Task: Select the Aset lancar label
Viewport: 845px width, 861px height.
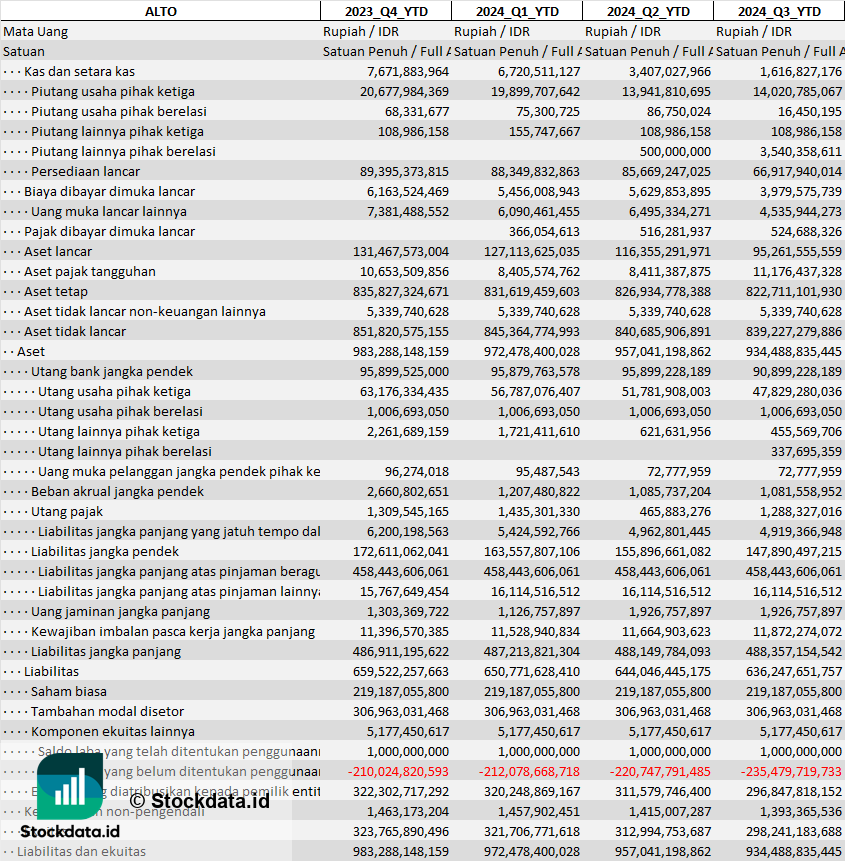Action: click(x=58, y=251)
